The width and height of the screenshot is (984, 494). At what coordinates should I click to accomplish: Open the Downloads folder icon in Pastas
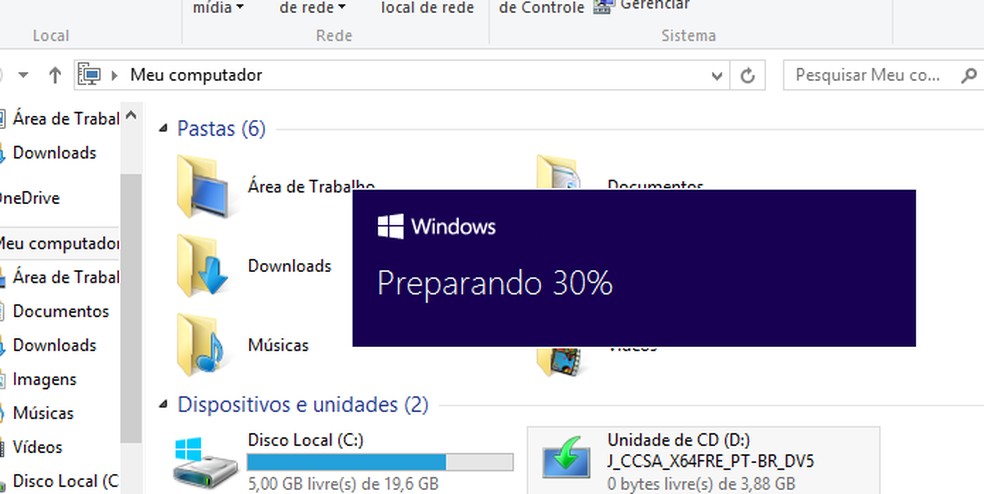(x=203, y=266)
